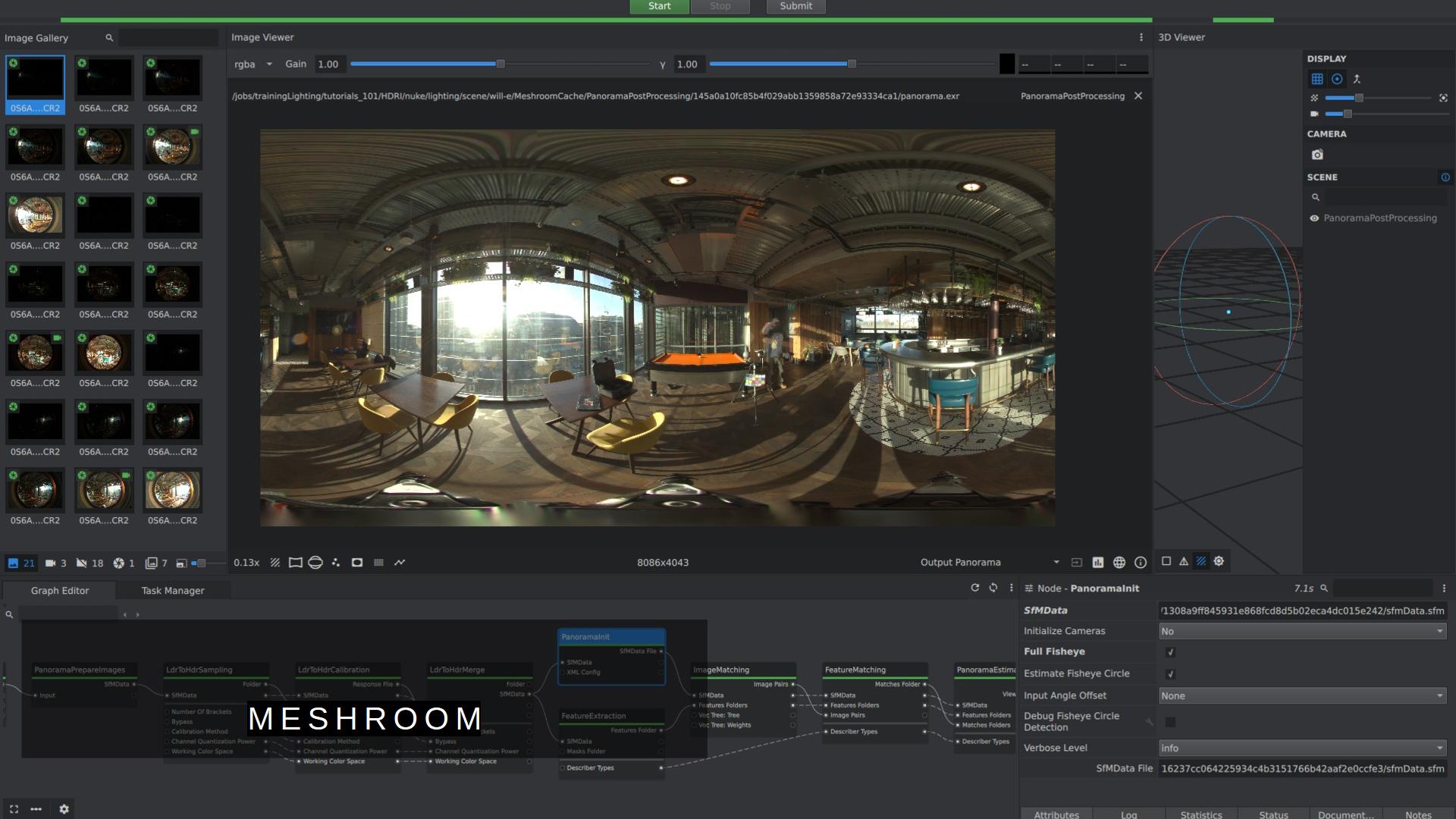Click the image info icon in viewer toolbar

1140,563
